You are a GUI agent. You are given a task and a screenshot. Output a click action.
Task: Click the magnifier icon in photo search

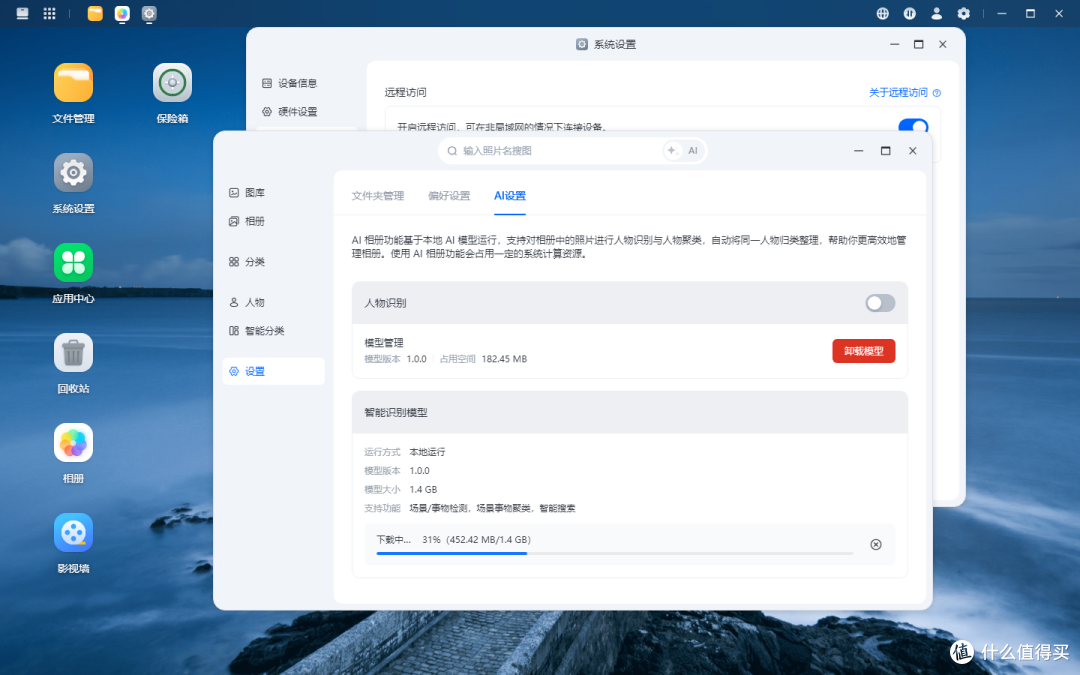click(x=452, y=151)
